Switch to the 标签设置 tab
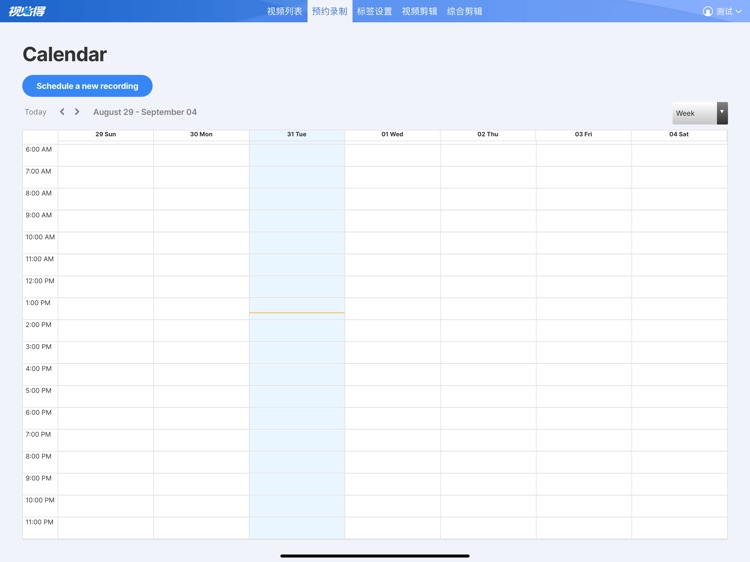 (375, 11)
